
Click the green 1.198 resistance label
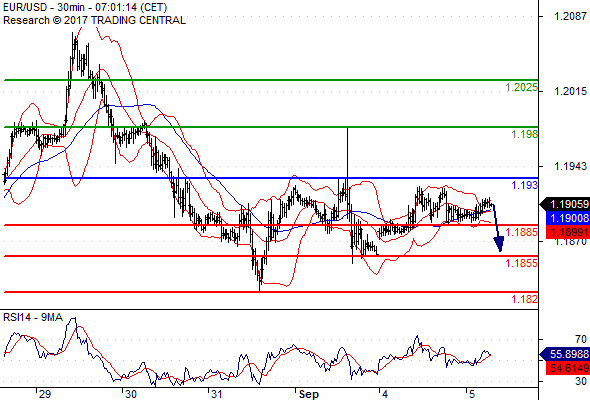[x=524, y=134]
